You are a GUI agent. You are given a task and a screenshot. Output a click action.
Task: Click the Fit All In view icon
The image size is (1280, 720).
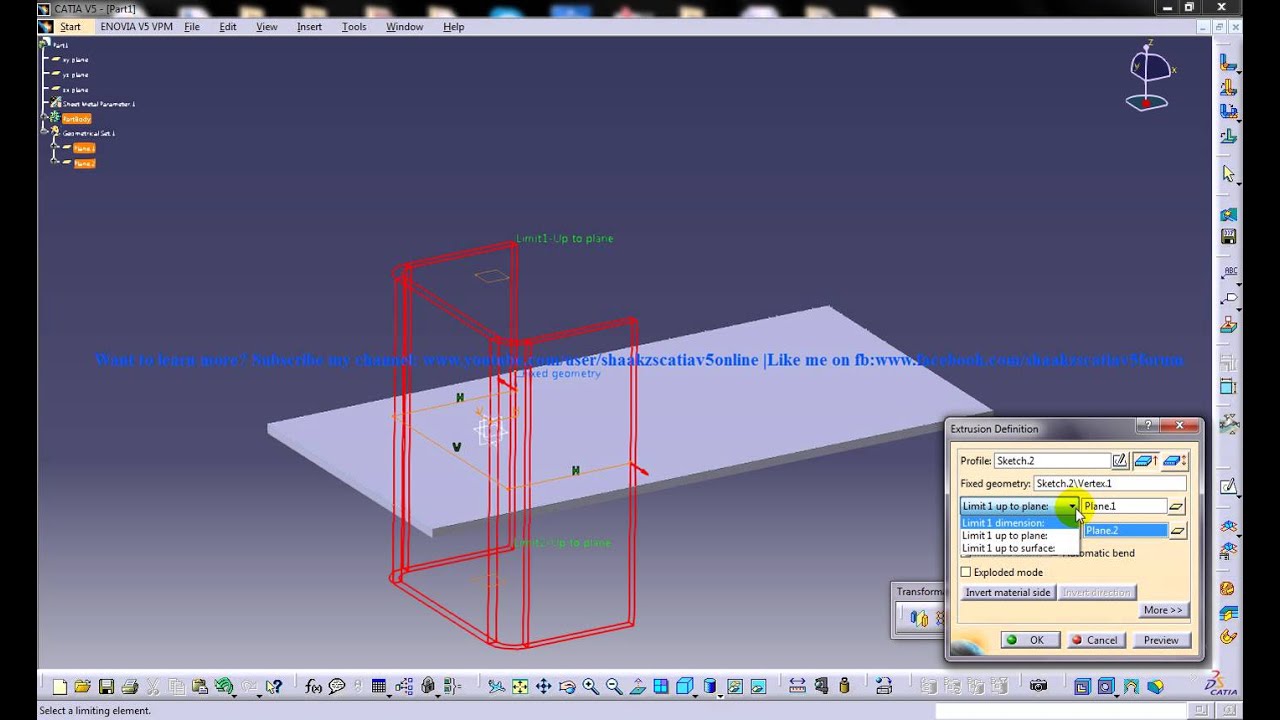[520, 686]
